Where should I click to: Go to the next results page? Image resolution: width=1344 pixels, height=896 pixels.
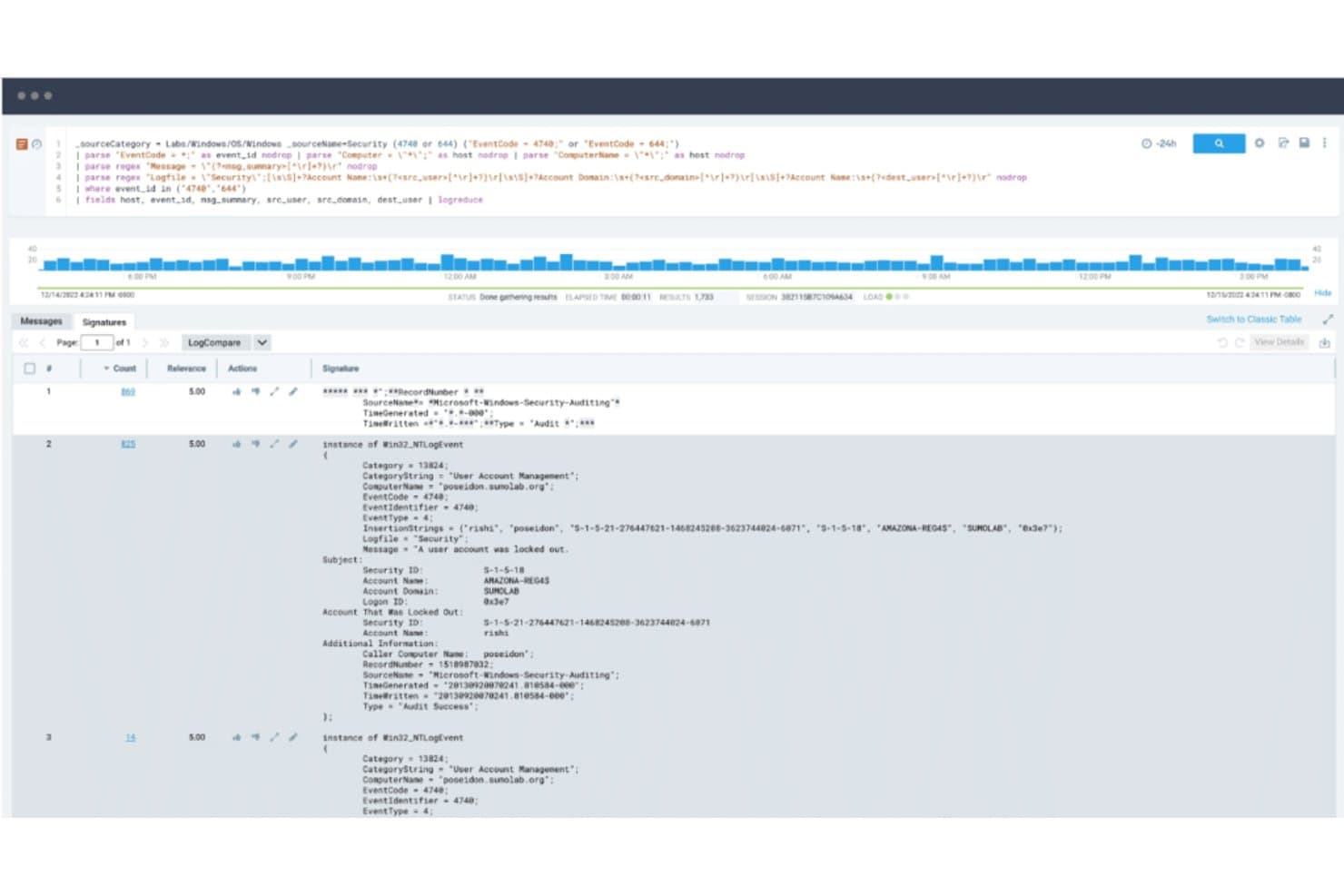[x=145, y=343]
